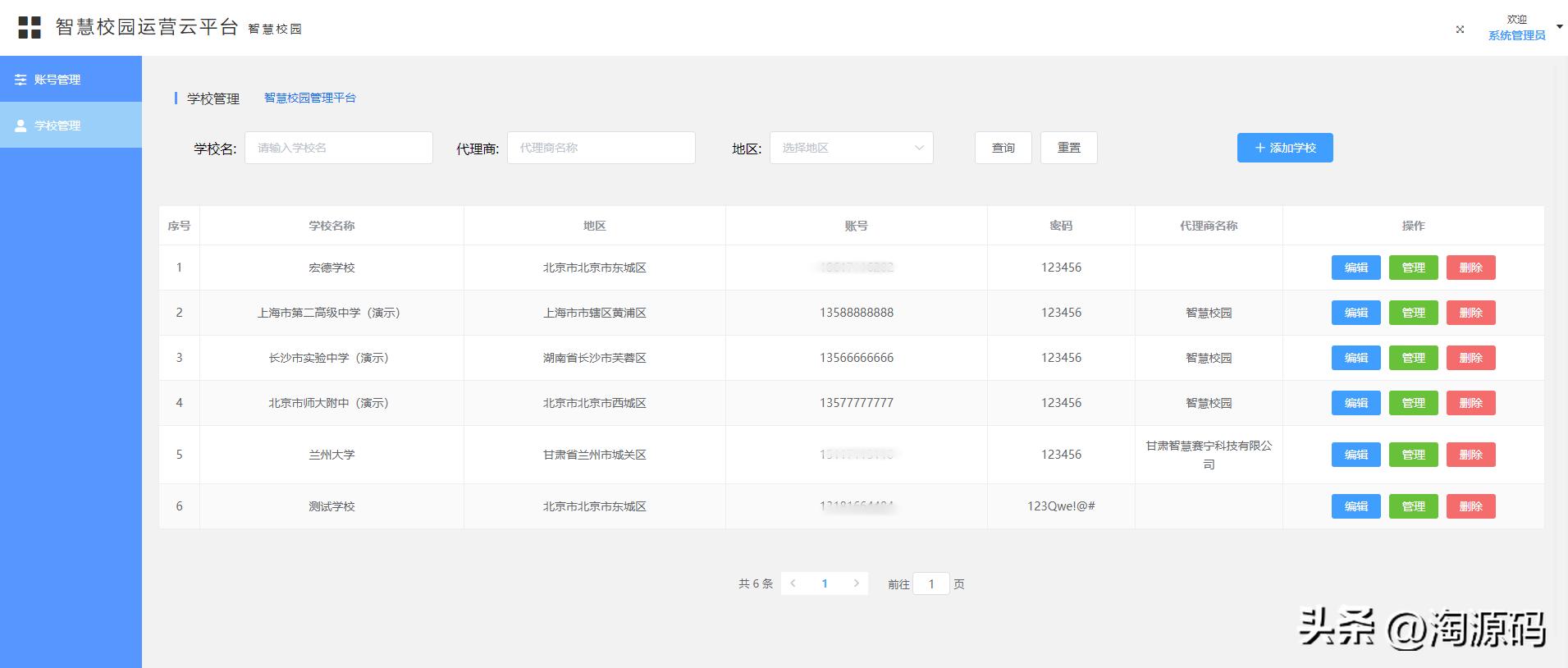Delete the 长沙市实验中学 row

[x=1470, y=358]
